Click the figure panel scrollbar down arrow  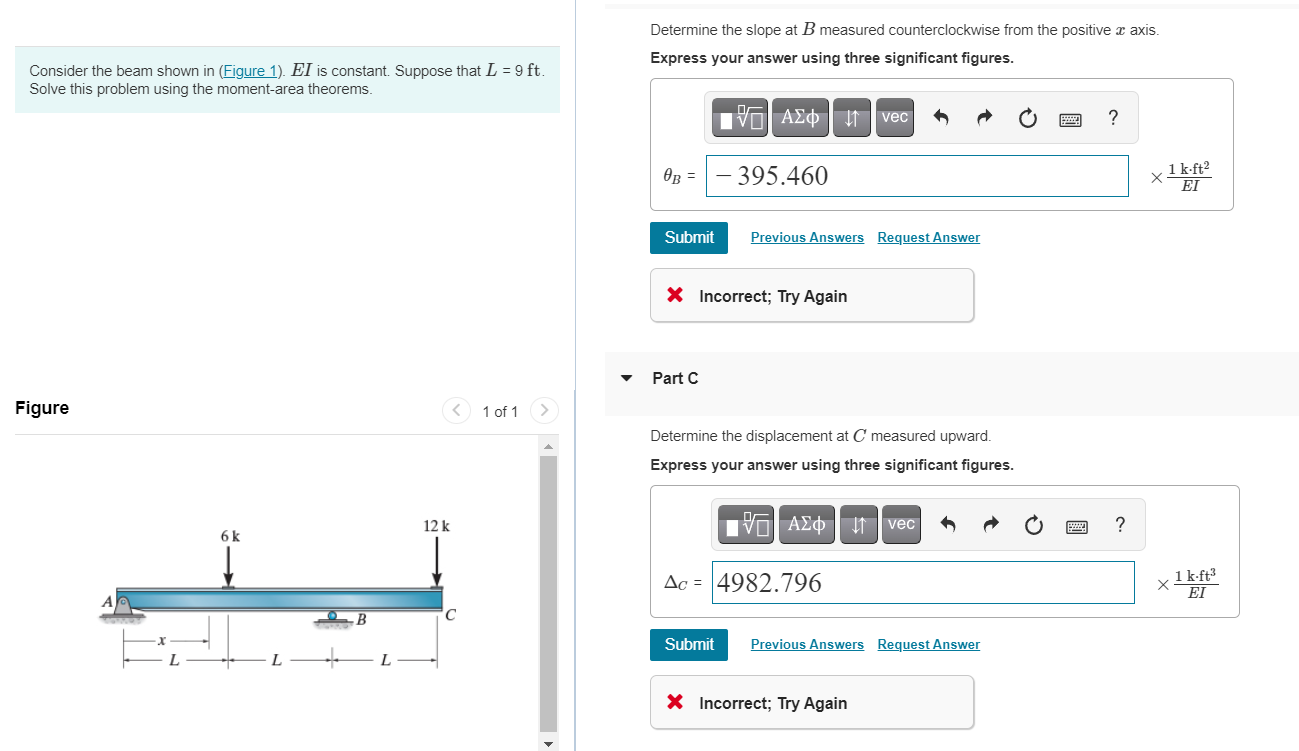(548, 743)
